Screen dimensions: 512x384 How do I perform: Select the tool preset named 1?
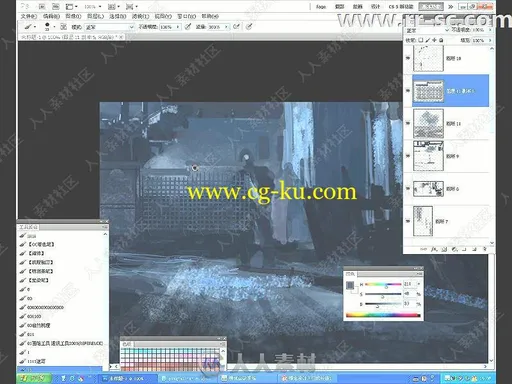pyautogui.click(x=60, y=352)
